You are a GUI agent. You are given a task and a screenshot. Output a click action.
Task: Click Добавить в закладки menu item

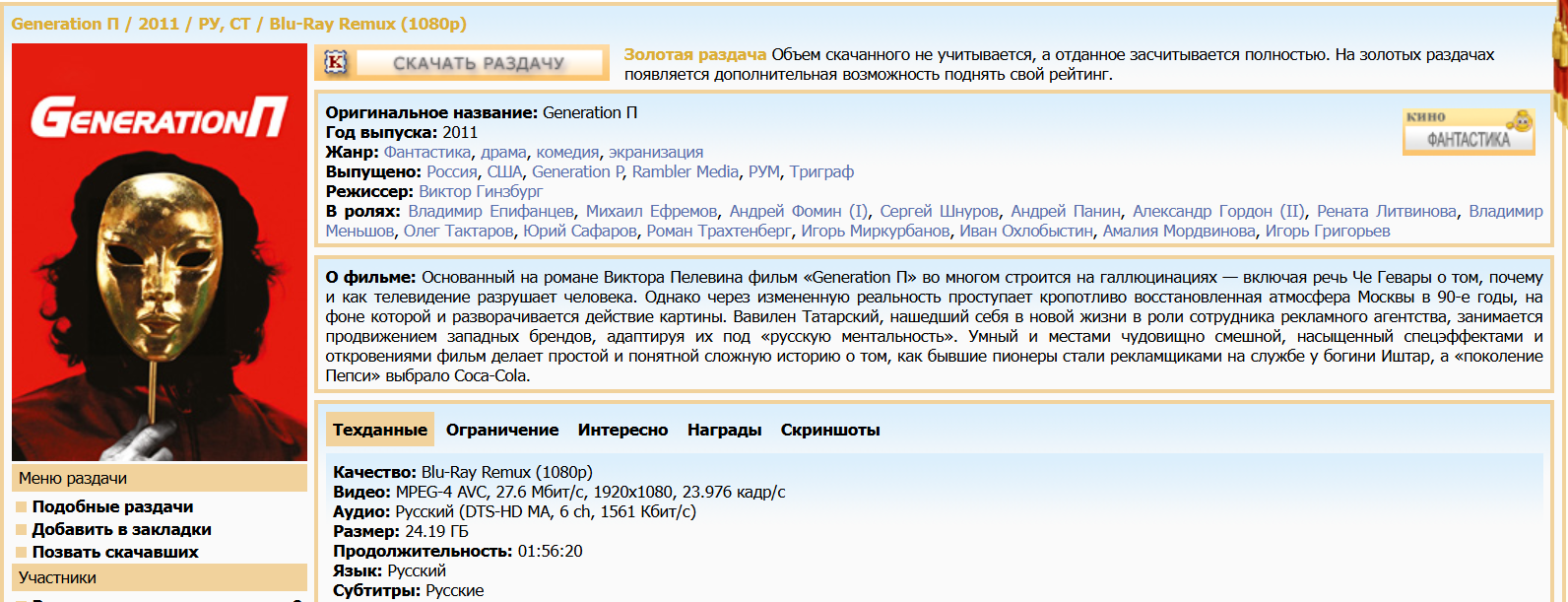click(x=122, y=529)
